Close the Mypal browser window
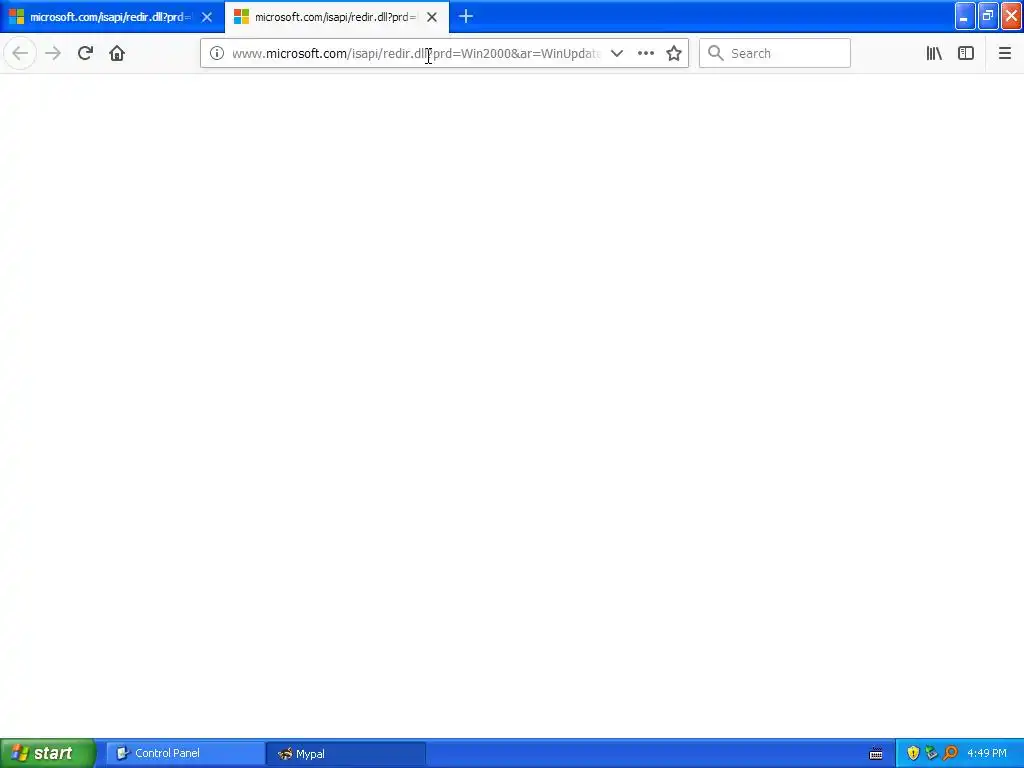Viewport: 1024px width, 768px height. click(x=1012, y=17)
